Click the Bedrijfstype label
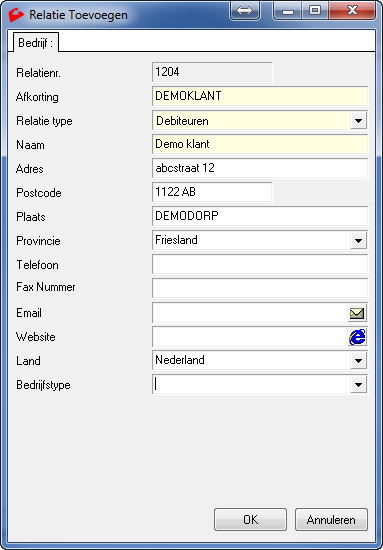Image resolution: width=383 pixels, height=550 pixels. 43,385
